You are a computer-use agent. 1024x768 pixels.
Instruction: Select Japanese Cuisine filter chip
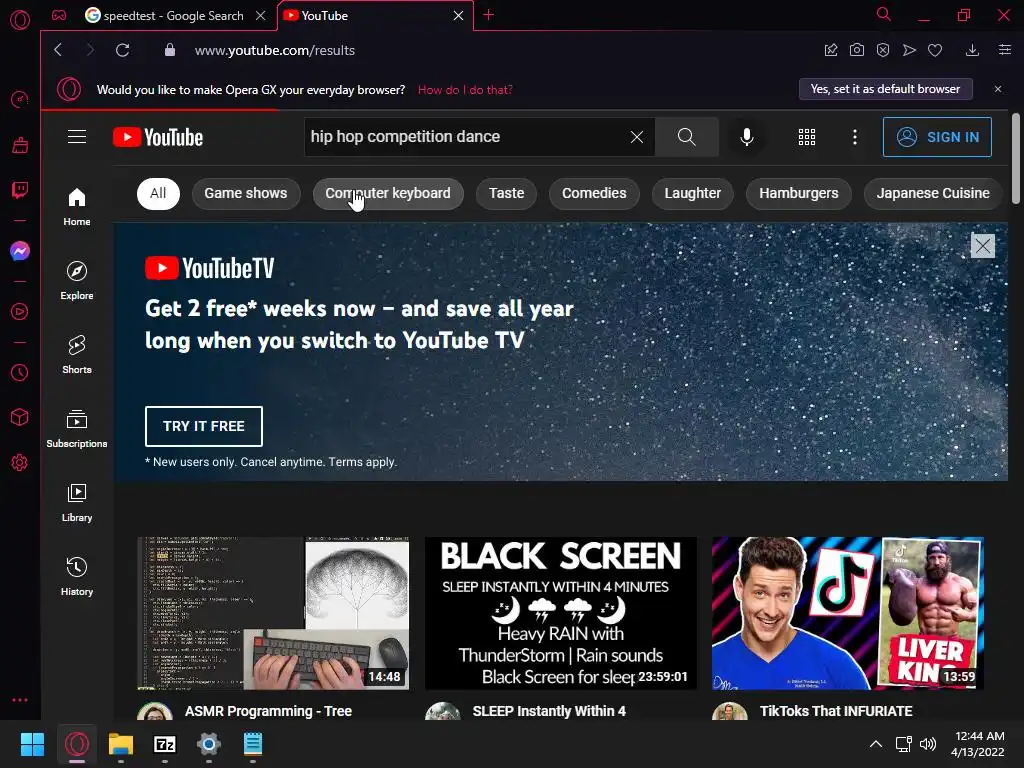click(x=933, y=193)
